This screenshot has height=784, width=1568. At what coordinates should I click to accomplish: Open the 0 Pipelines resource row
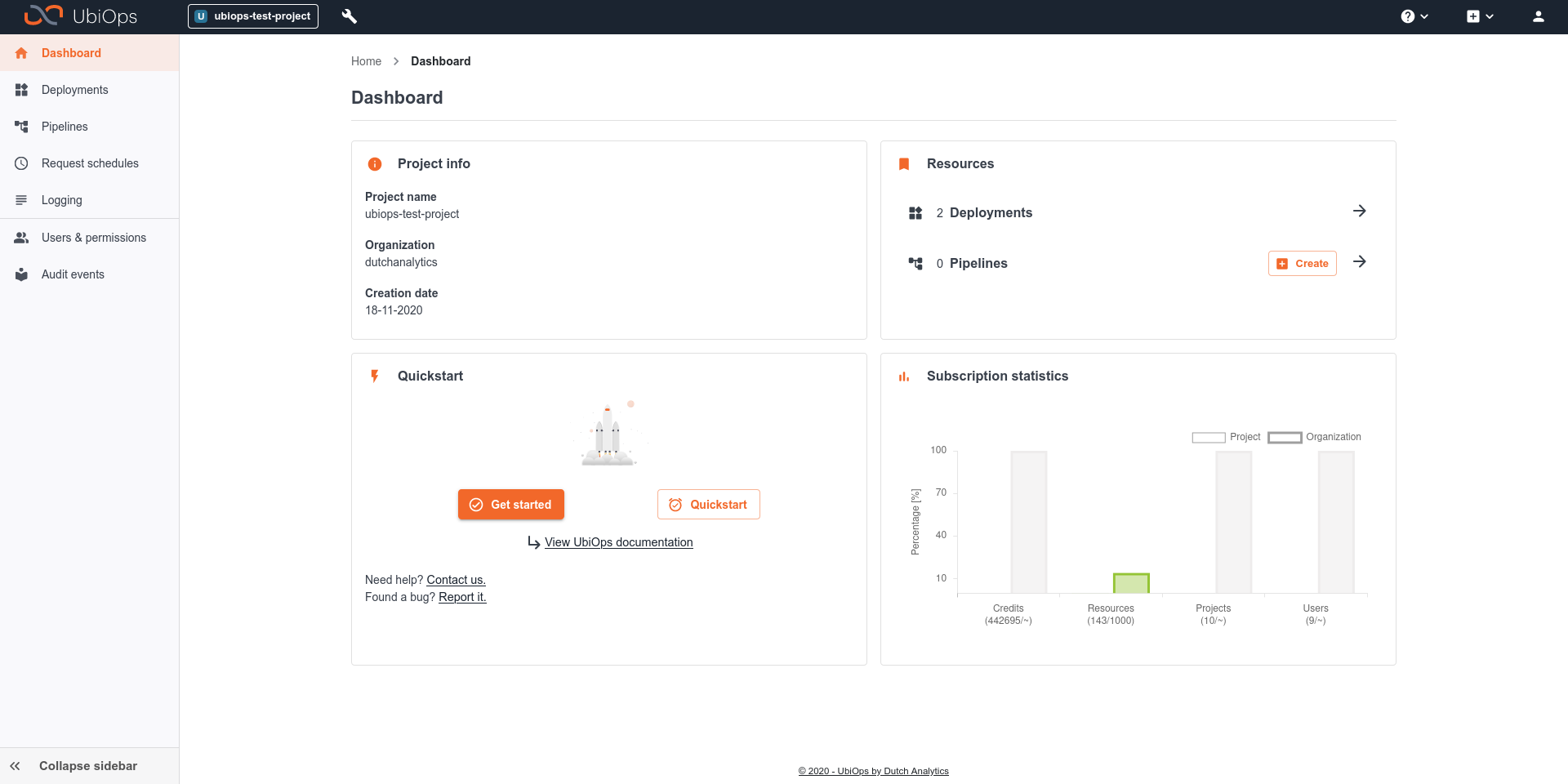[1138, 263]
